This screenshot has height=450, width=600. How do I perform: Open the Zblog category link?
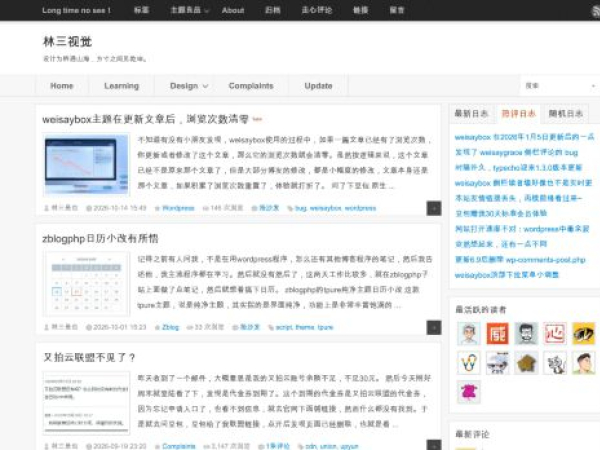(x=170, y=327)
